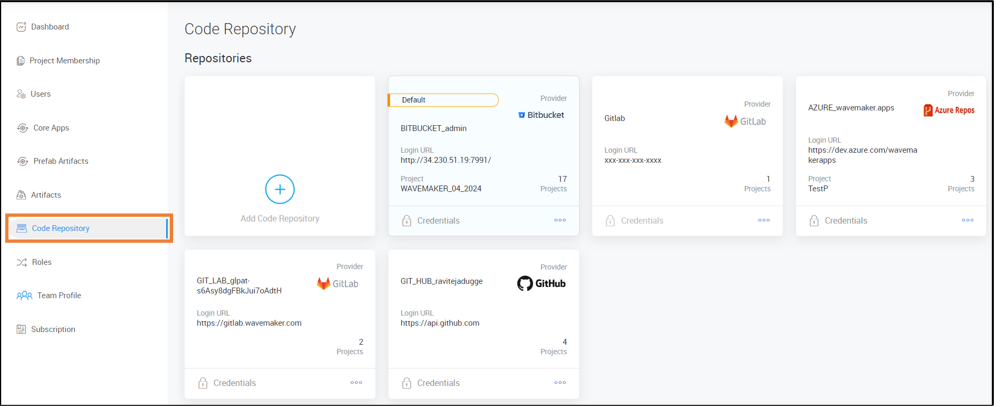Click the 3 Projects count on Azure card
The width and height of the screenshot is (994, 406).
tap(962, 184)
